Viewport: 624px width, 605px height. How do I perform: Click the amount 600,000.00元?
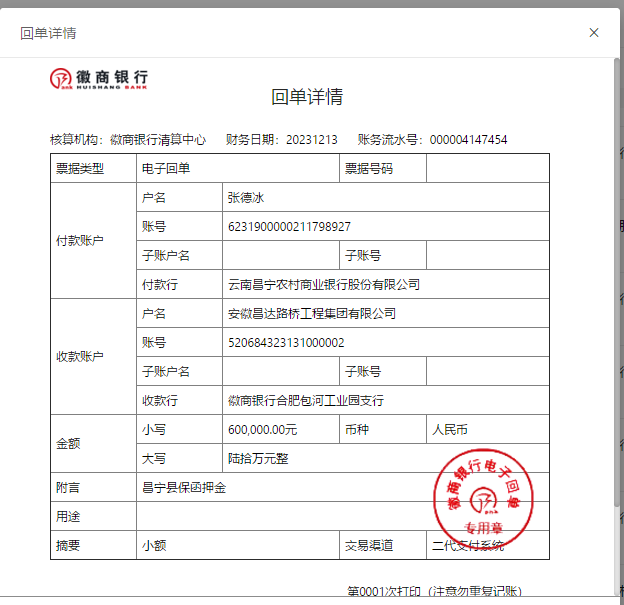point(263,430)
